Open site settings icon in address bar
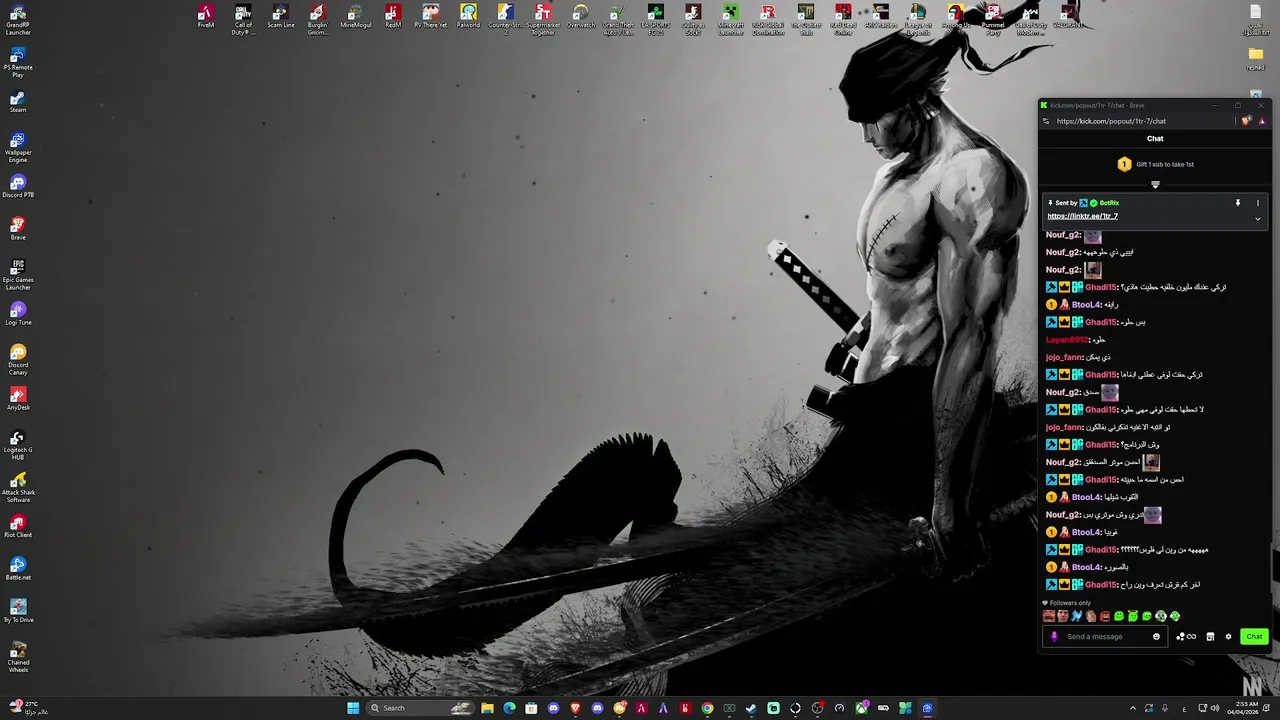 (x=1046, y=121)
